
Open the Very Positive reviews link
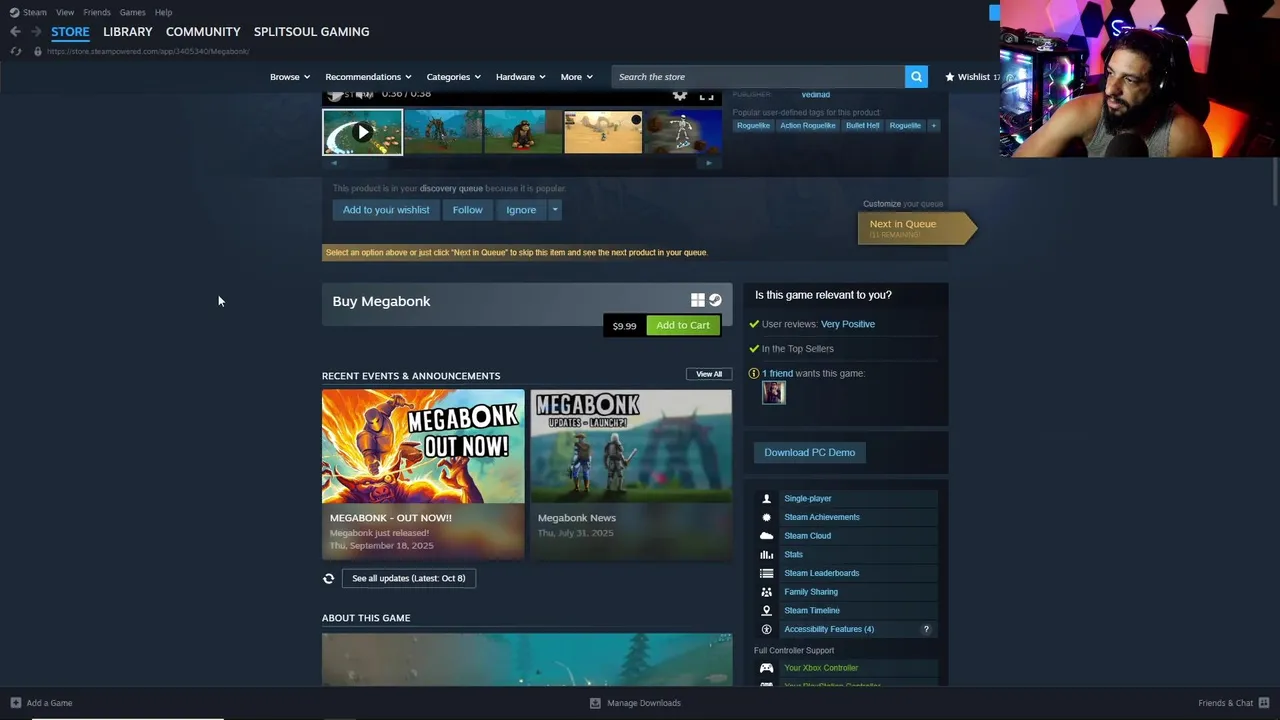(848, 324)
